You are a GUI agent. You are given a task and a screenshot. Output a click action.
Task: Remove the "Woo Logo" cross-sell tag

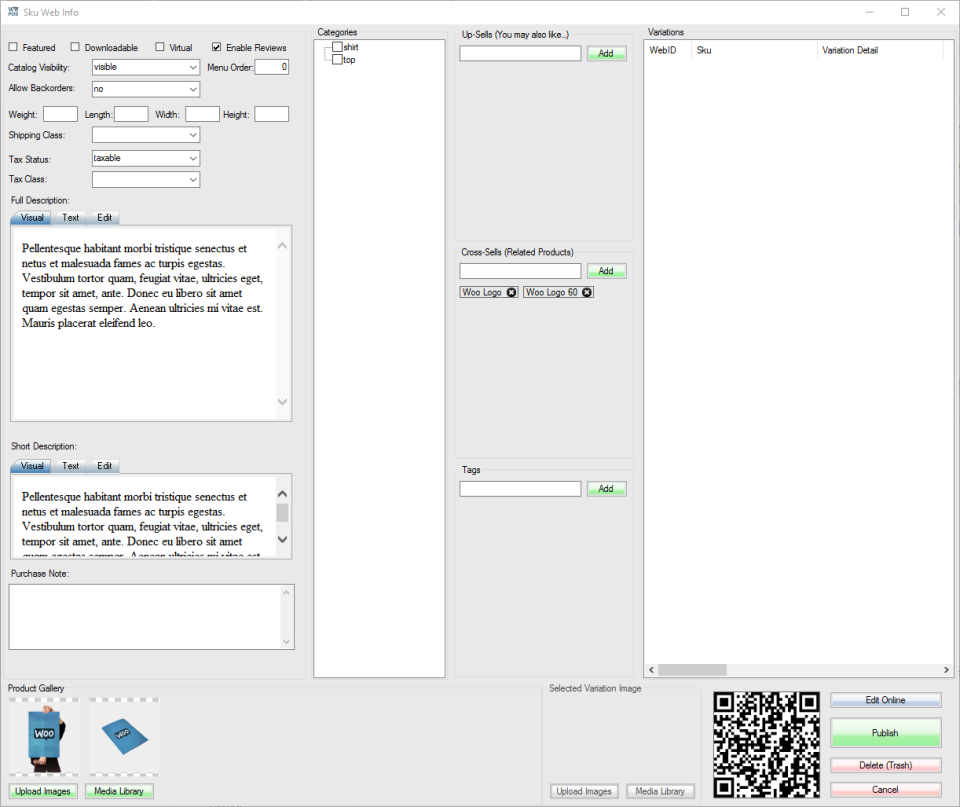[511, 292]
